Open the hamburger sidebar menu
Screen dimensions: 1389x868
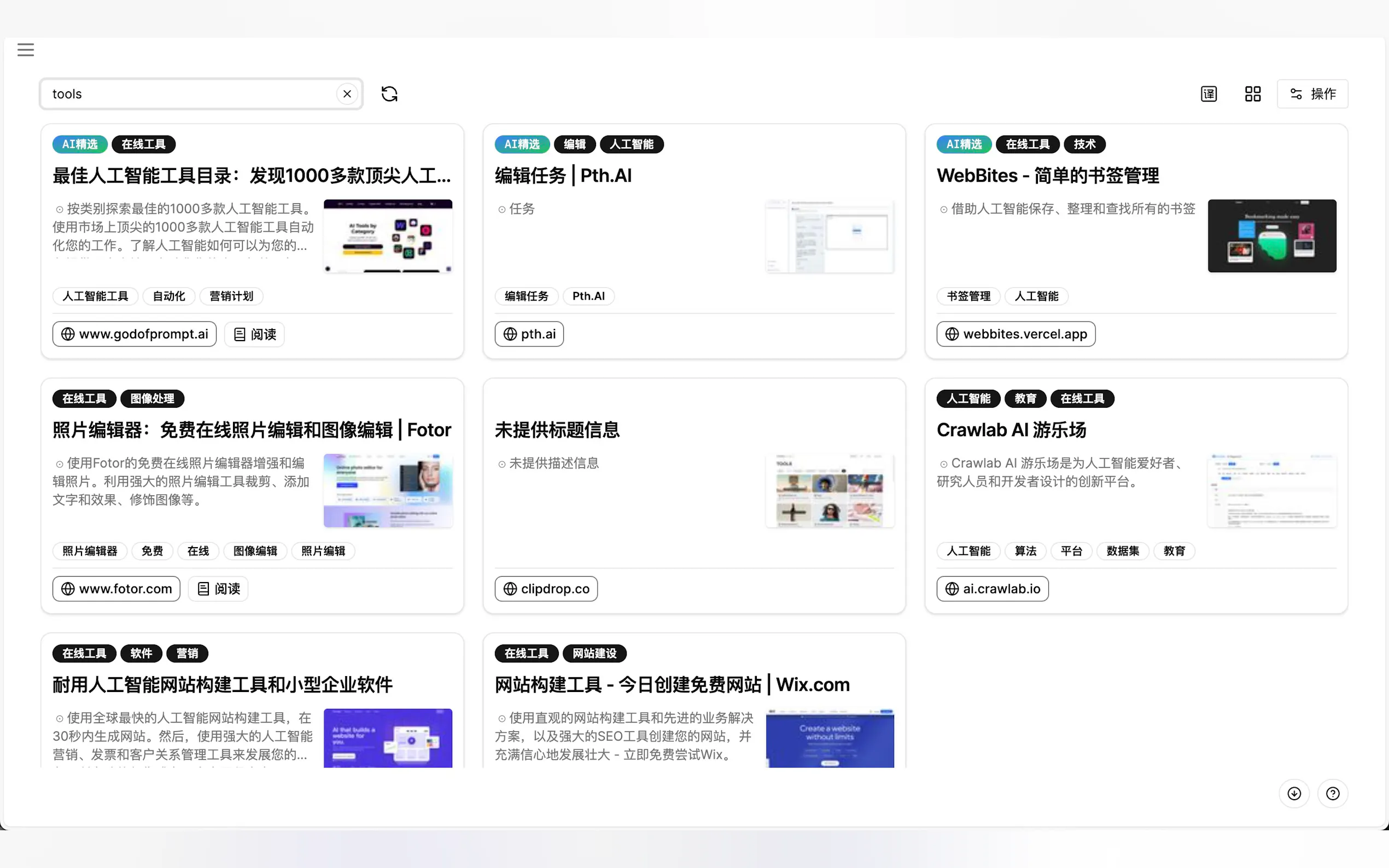click(25, 50)
